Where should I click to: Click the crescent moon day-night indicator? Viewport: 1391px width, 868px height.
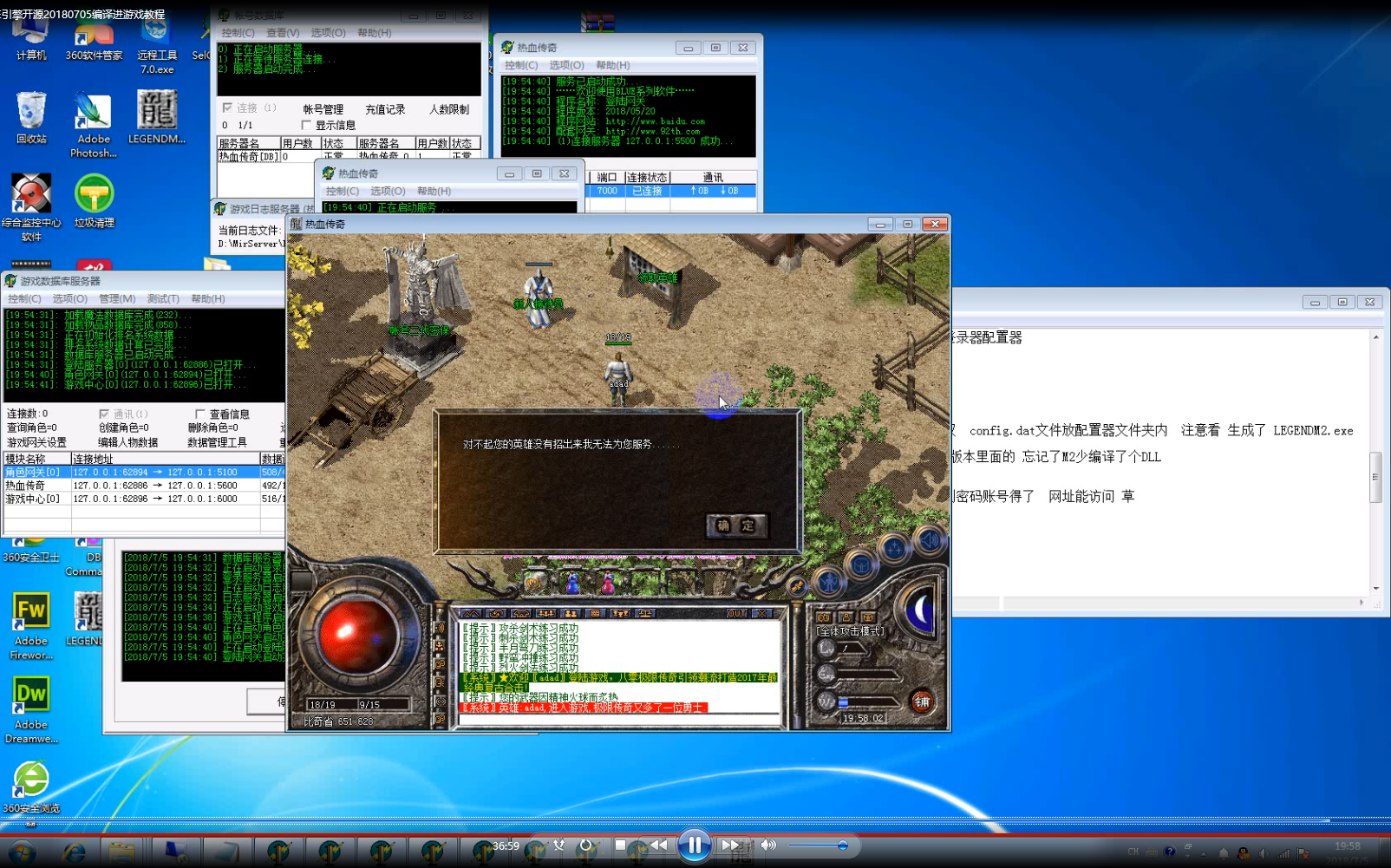[919, 611]
